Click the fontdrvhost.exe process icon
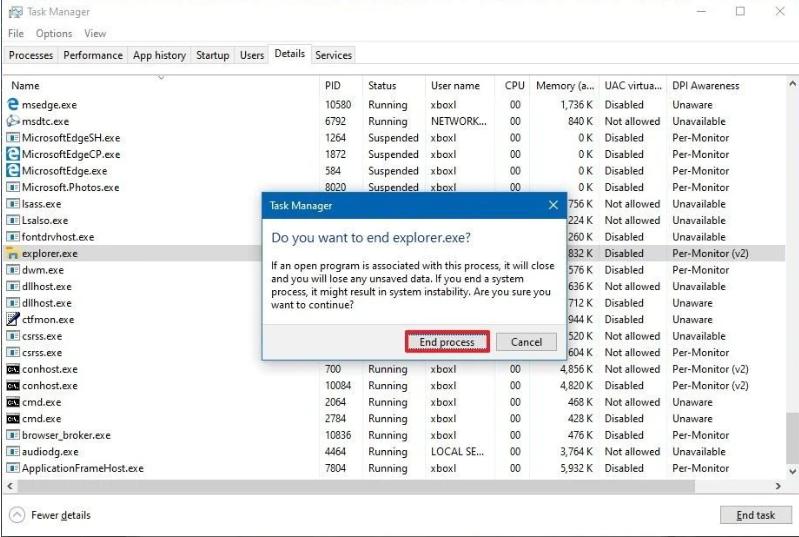Image resolution: width=799 pixels, height=537 pixels. [13, 237]
